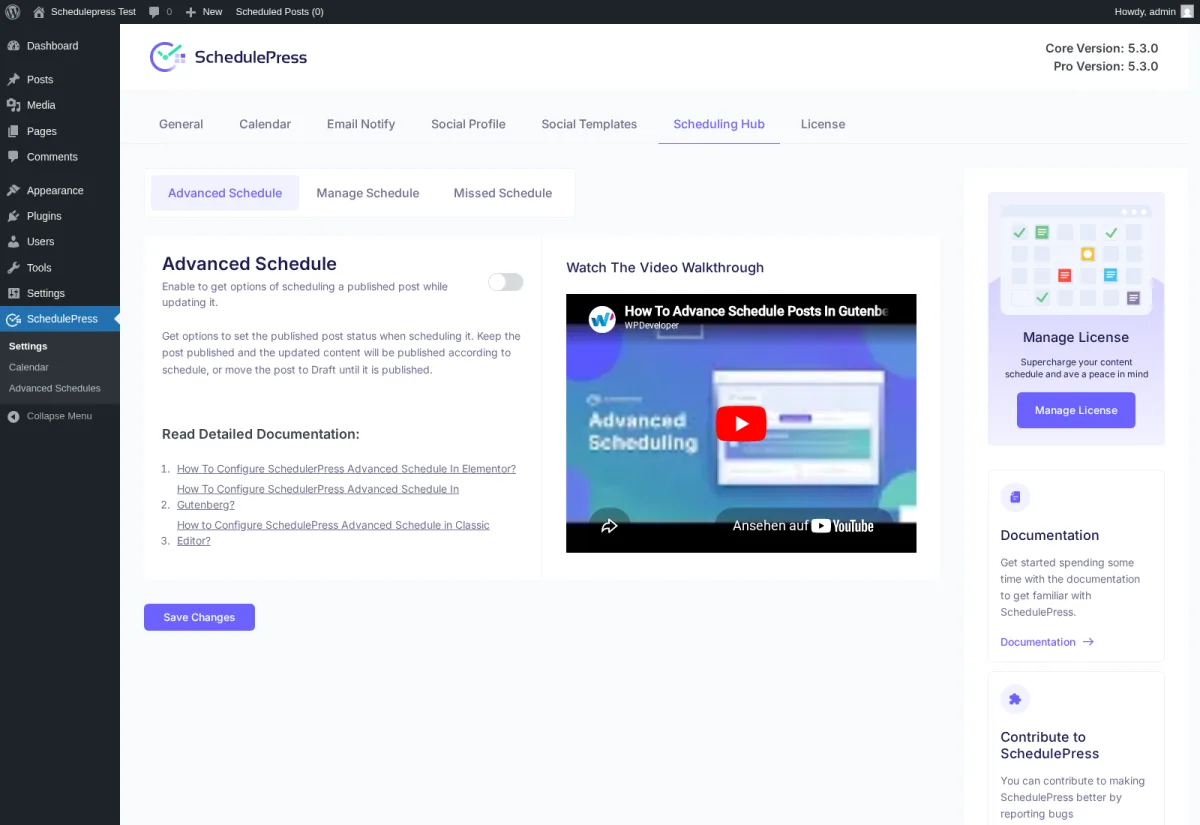Open the Missed Schedule sub-tab
Image resolution: width=1200 pixels, height=825 pixels.
point(503,193)
